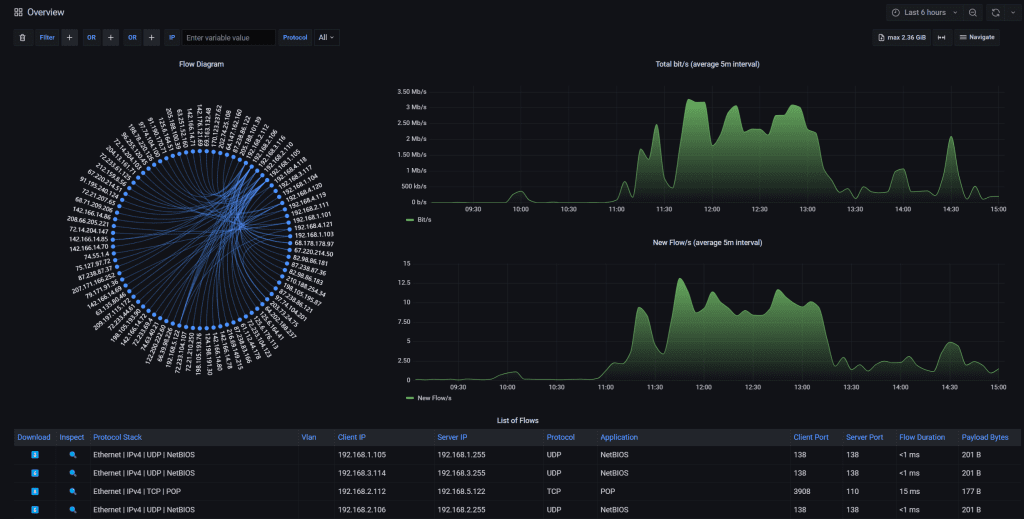The height and width of the screenshot is (519, 1024).
Task: Open the Last 6 hours time picker
Action: 924,12
